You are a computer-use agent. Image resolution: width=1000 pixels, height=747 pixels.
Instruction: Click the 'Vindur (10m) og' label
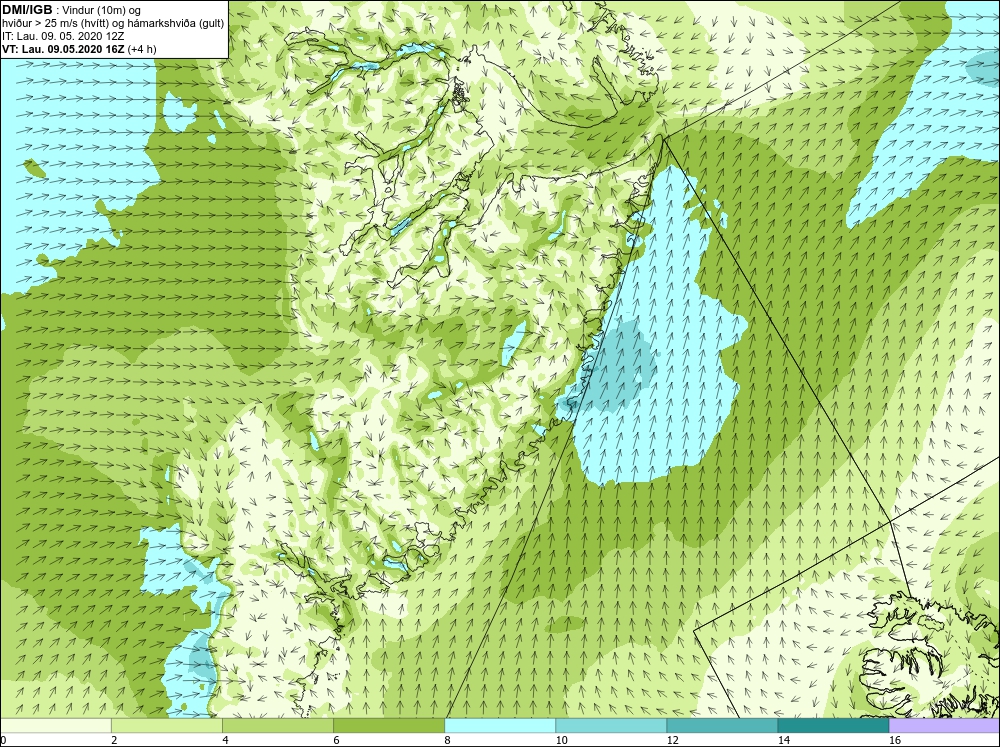click(x=102, y=10)
